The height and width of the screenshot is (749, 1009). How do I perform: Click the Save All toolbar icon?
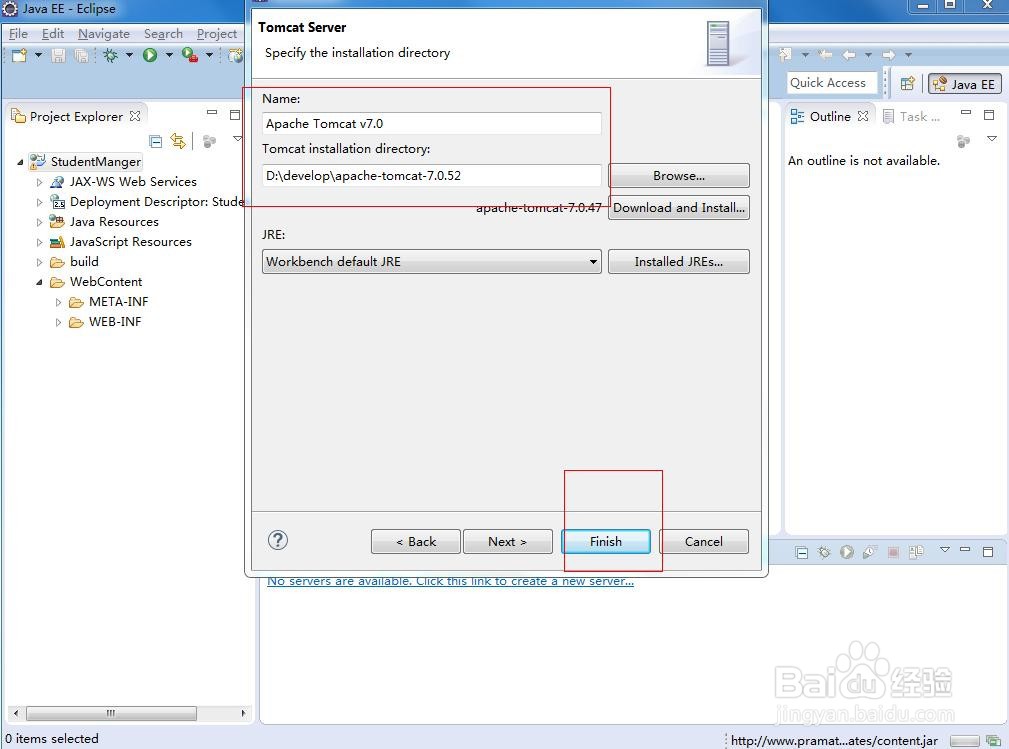tap(81, 55)
